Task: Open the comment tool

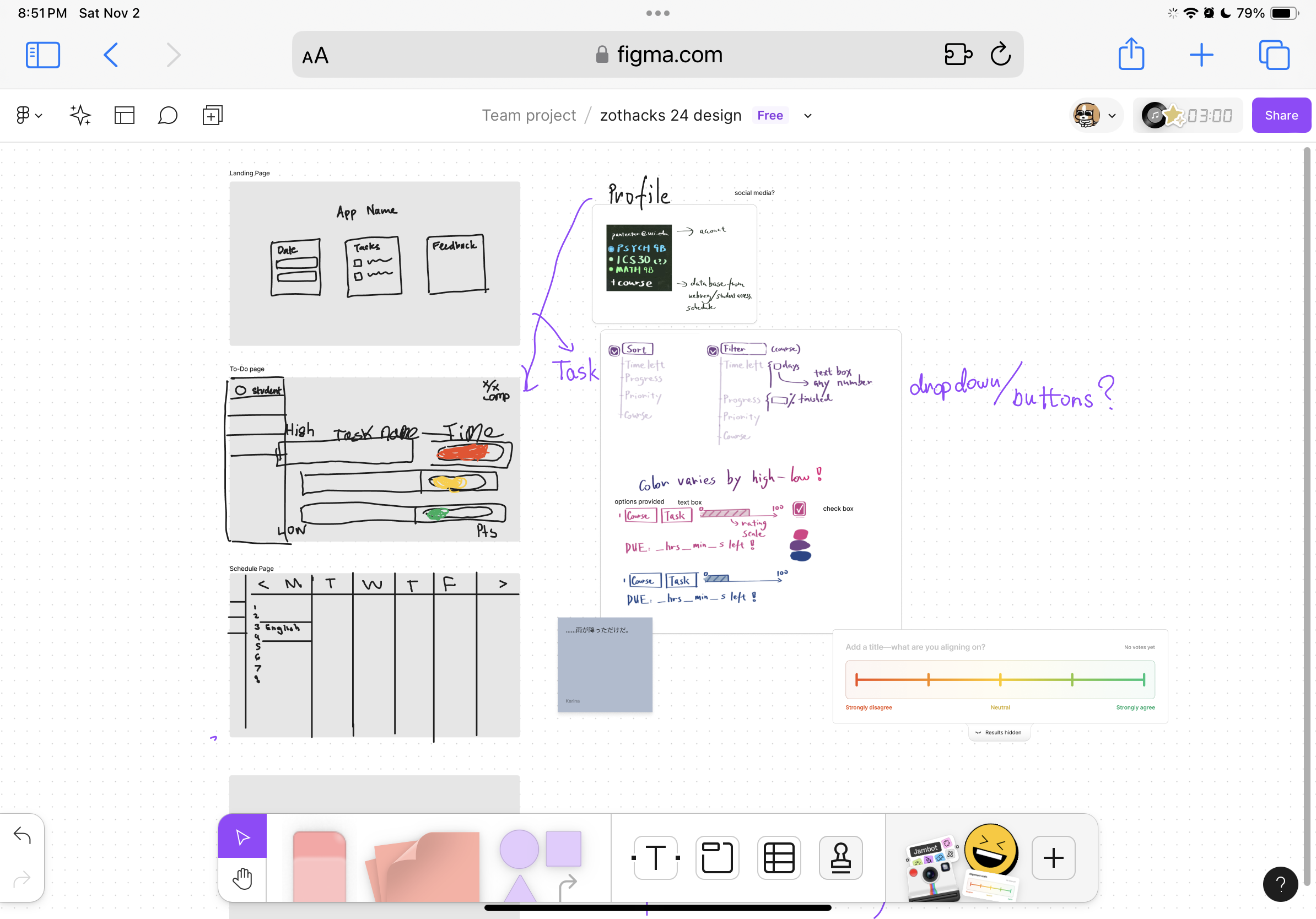Action: (x=168, y=115)
